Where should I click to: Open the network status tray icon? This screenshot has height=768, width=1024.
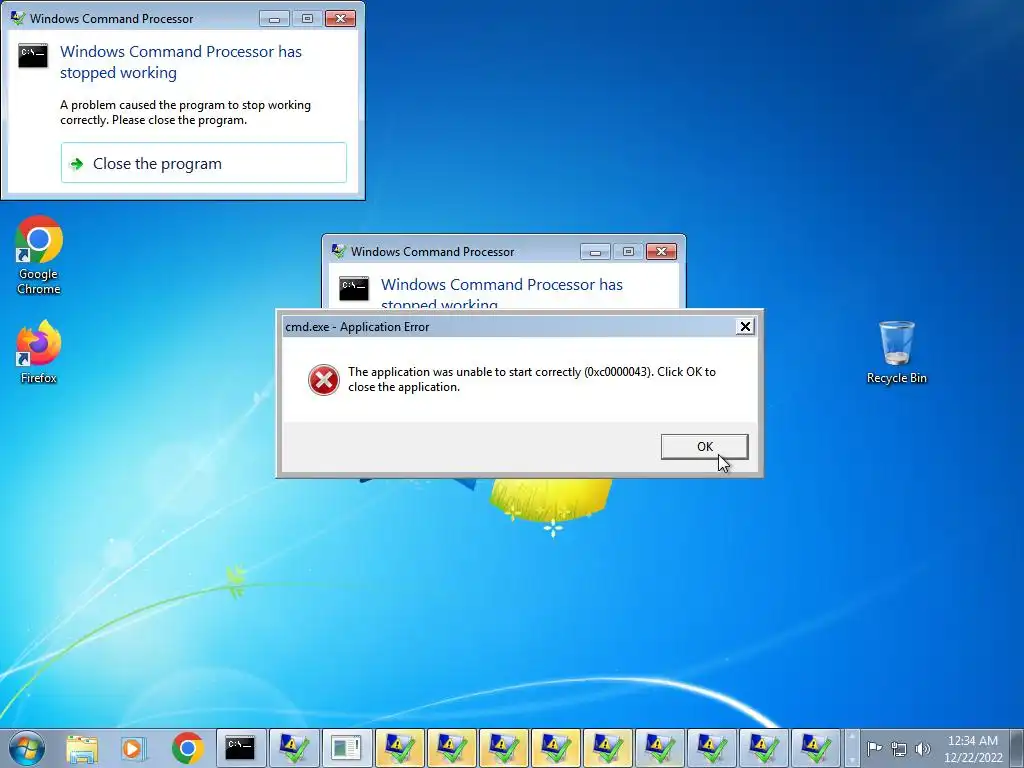click(x=899, y=748)
